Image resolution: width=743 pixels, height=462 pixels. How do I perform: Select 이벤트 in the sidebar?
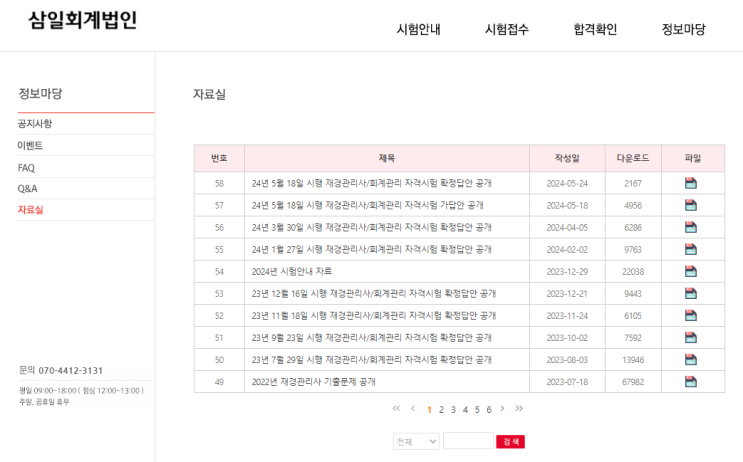[30, 145]
